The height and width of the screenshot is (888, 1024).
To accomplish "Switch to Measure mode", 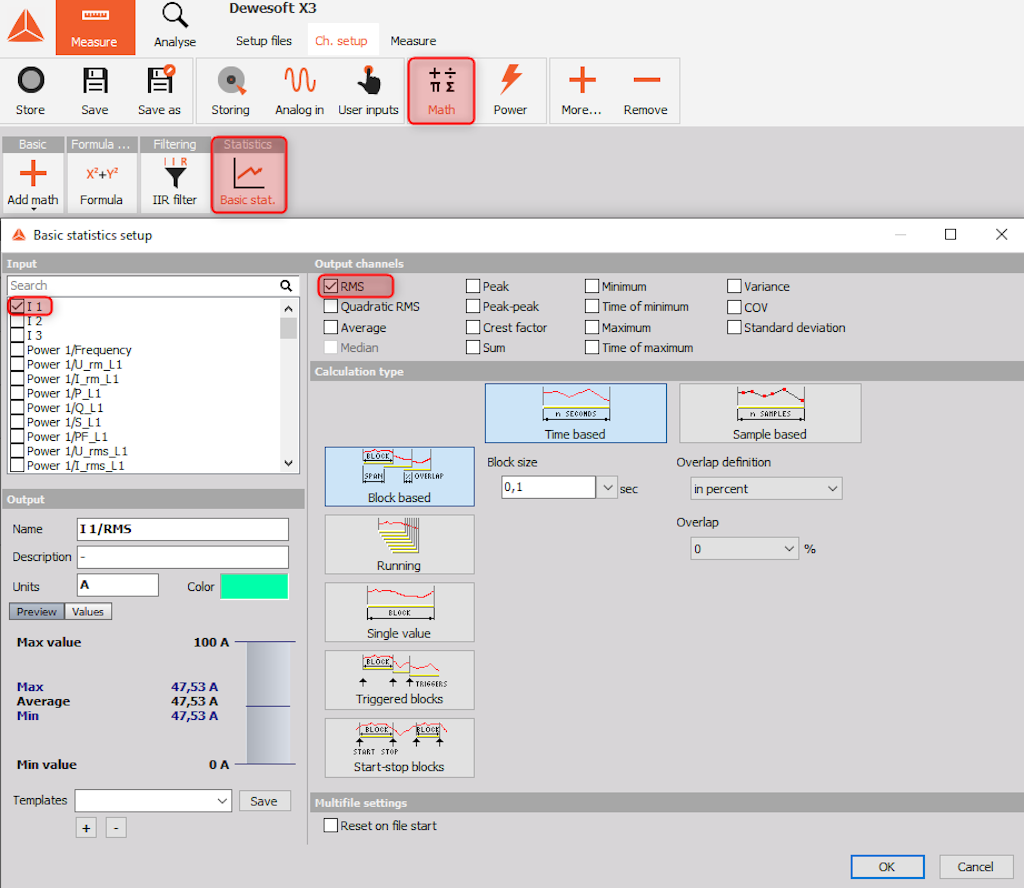I will (95, 27).
